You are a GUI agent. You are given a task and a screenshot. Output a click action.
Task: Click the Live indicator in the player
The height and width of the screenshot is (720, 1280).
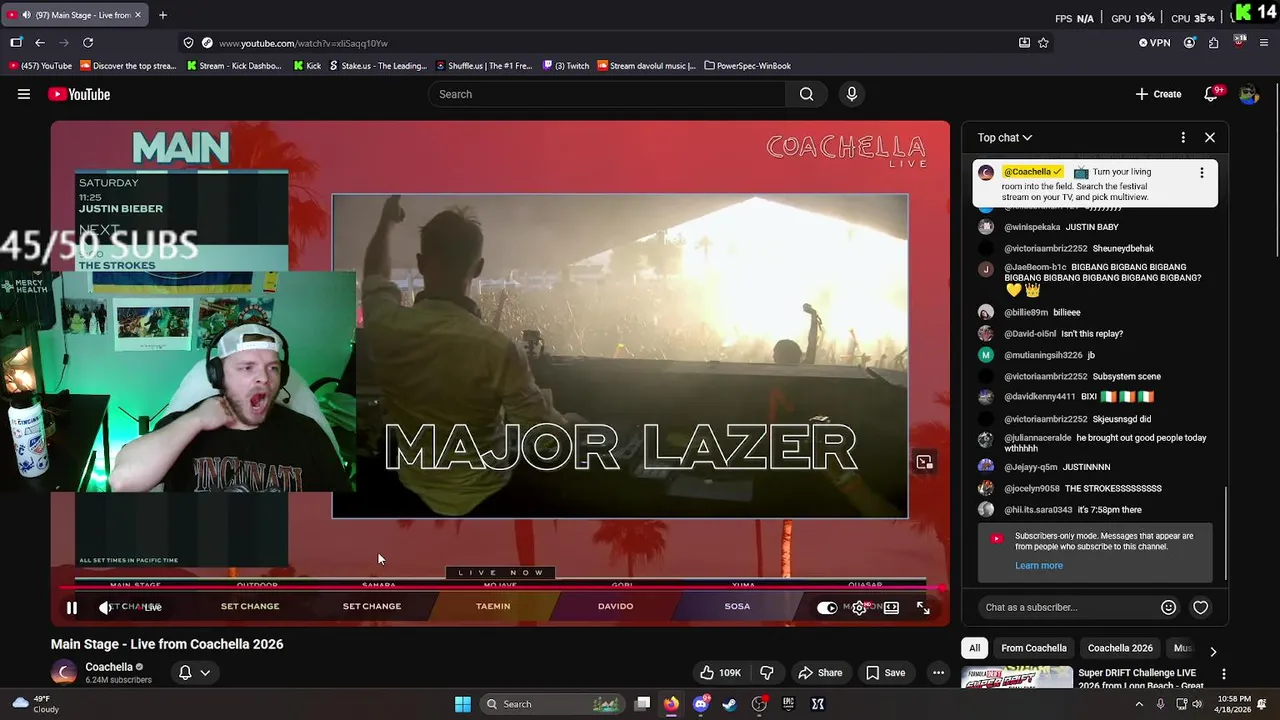click(x=152, y=607)
